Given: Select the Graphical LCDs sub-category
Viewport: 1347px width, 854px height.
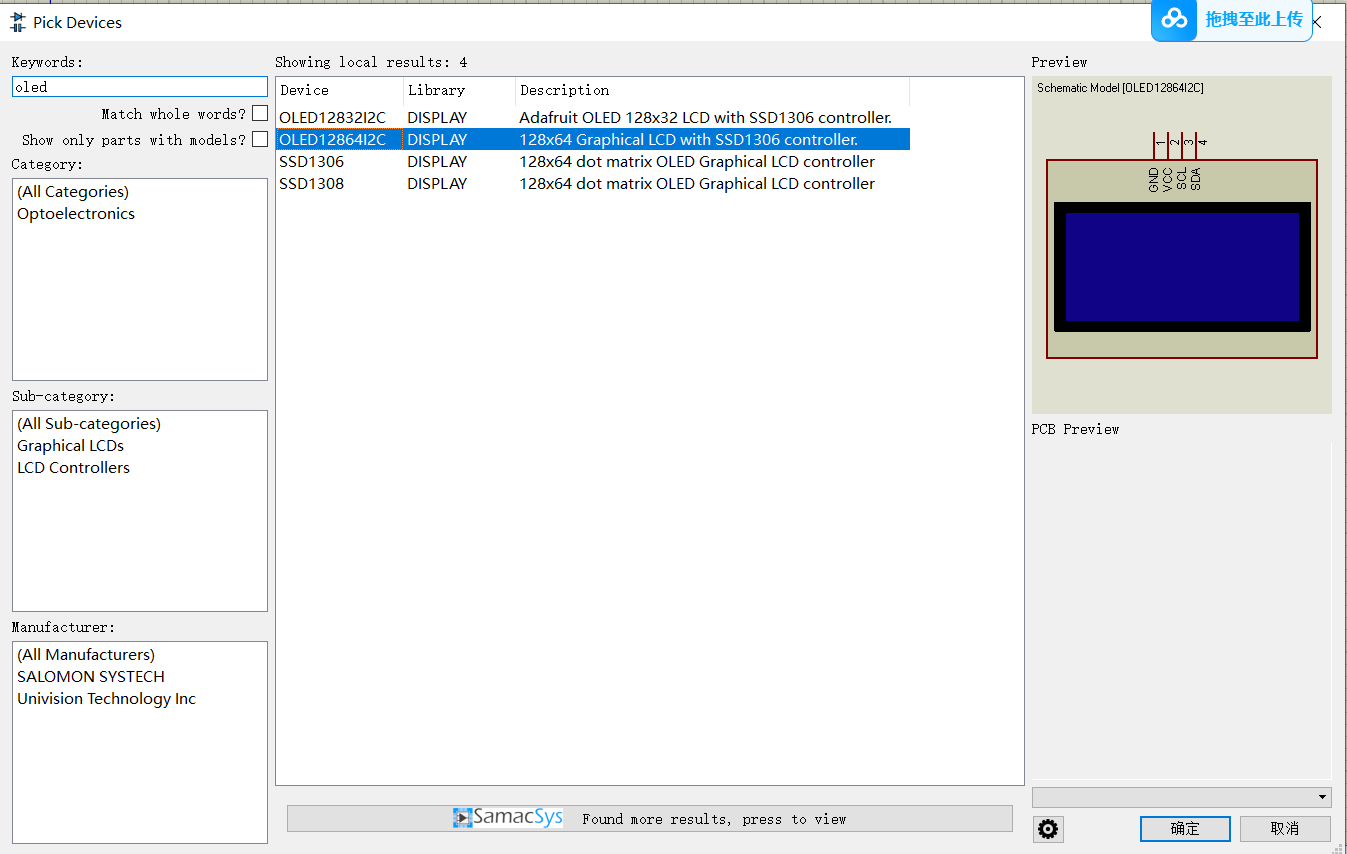Looking at the screenshot, I should pyautogui.click(x=70, y=445).
